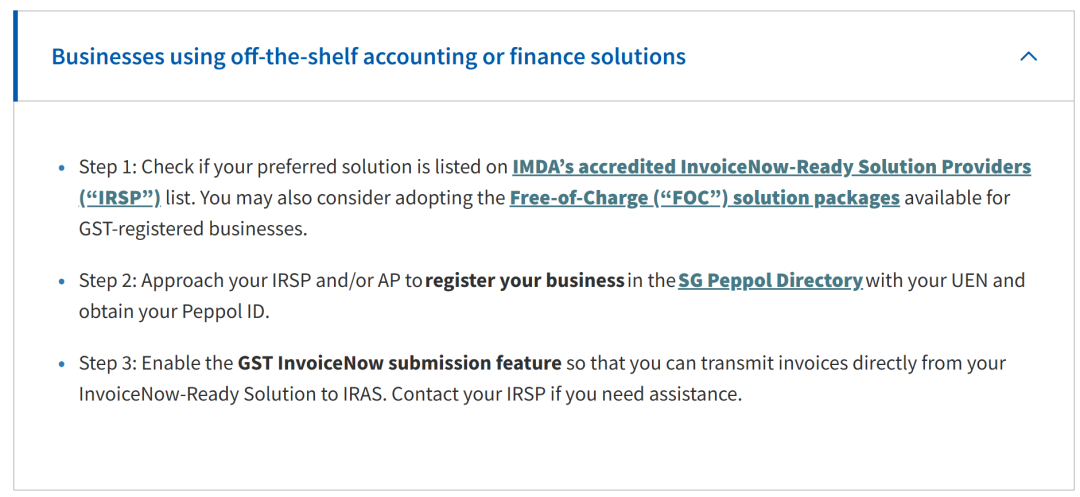This screenshot has height=497, width=1080.
Task: Click the bullet point beside Step 3
Action: (x=63, y=364)
